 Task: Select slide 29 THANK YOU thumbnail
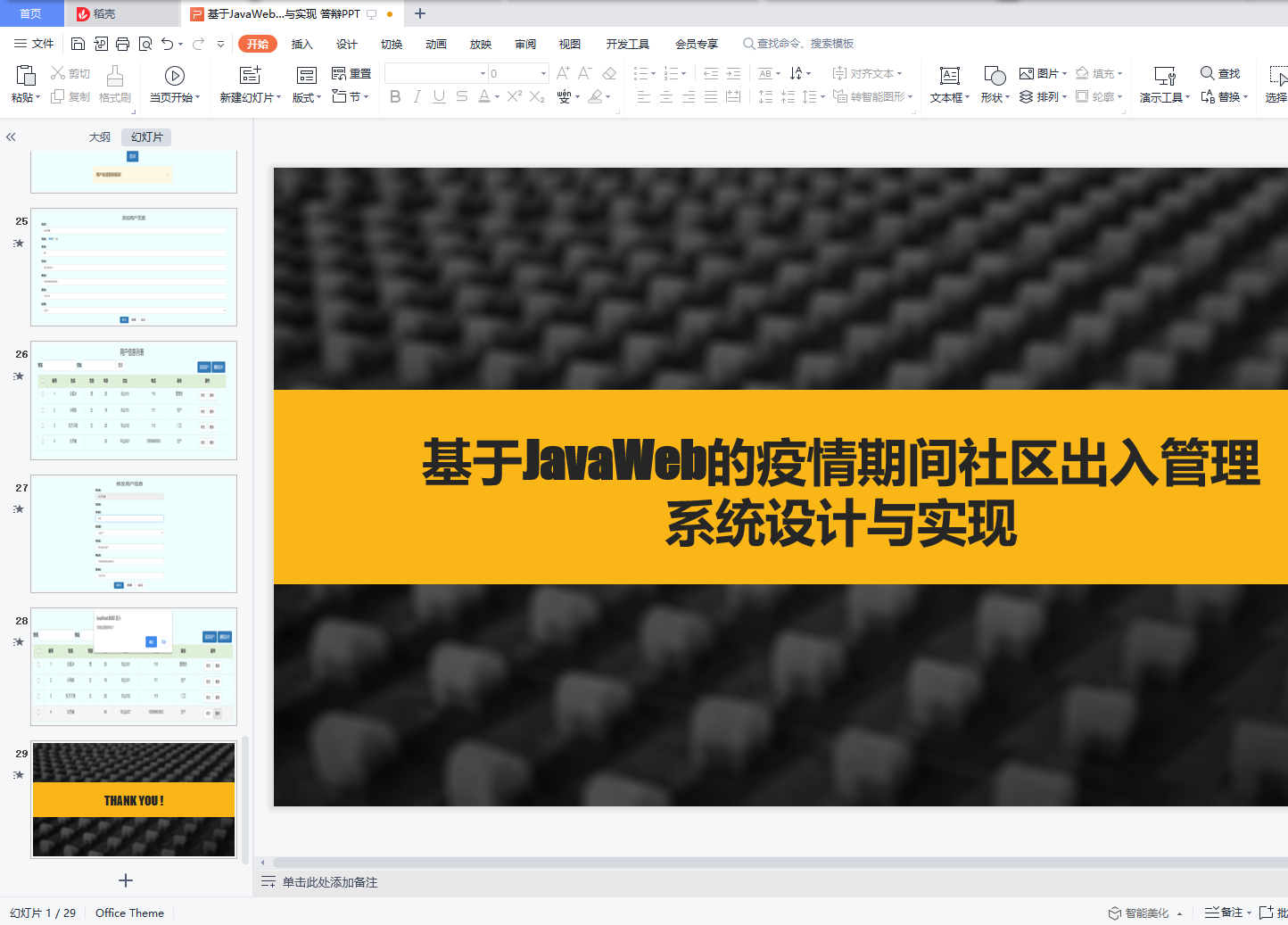[x=134, y=800]
